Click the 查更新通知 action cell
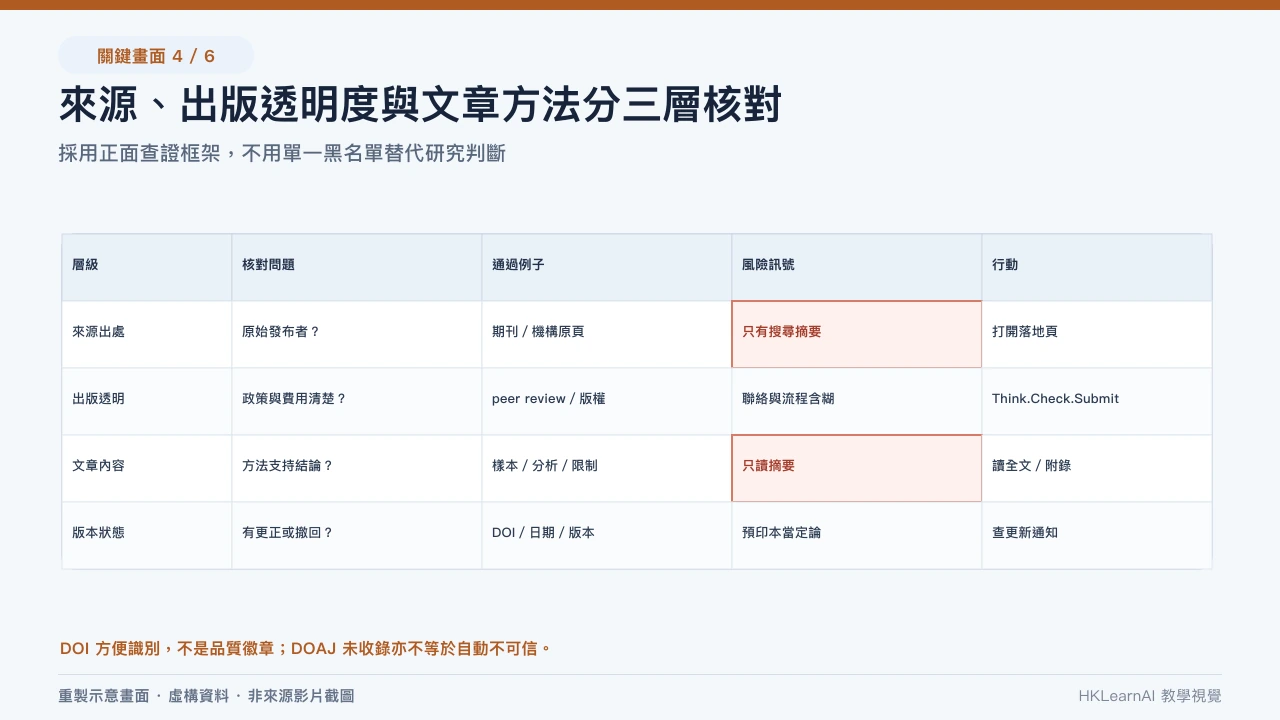Image resolution: width=1280 pixels, height=720 pixels. (1097, 536)
